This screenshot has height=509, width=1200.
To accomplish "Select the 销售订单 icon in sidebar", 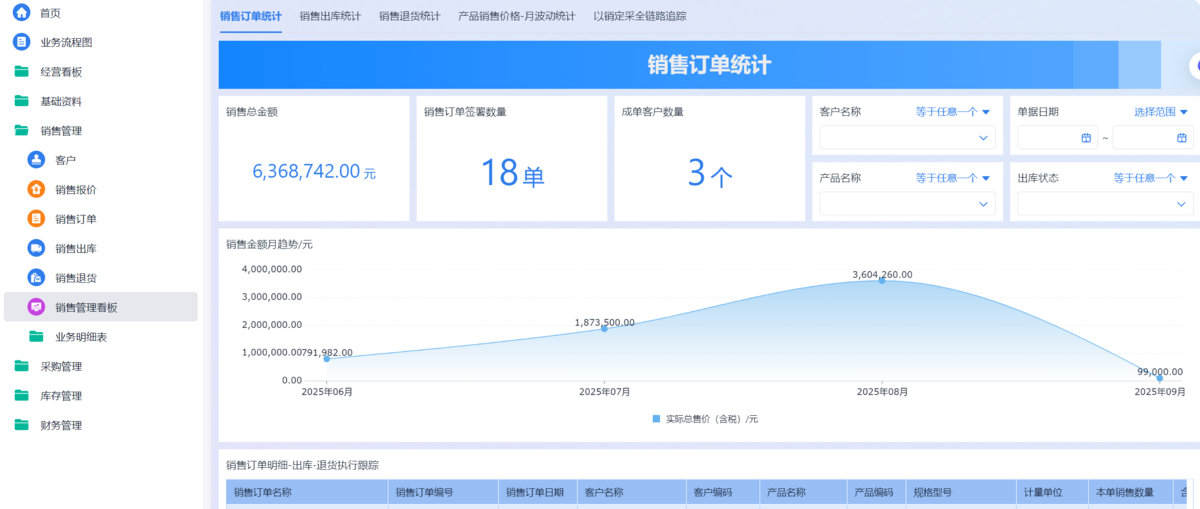I will pyautogui.click(x=36, y=219).
